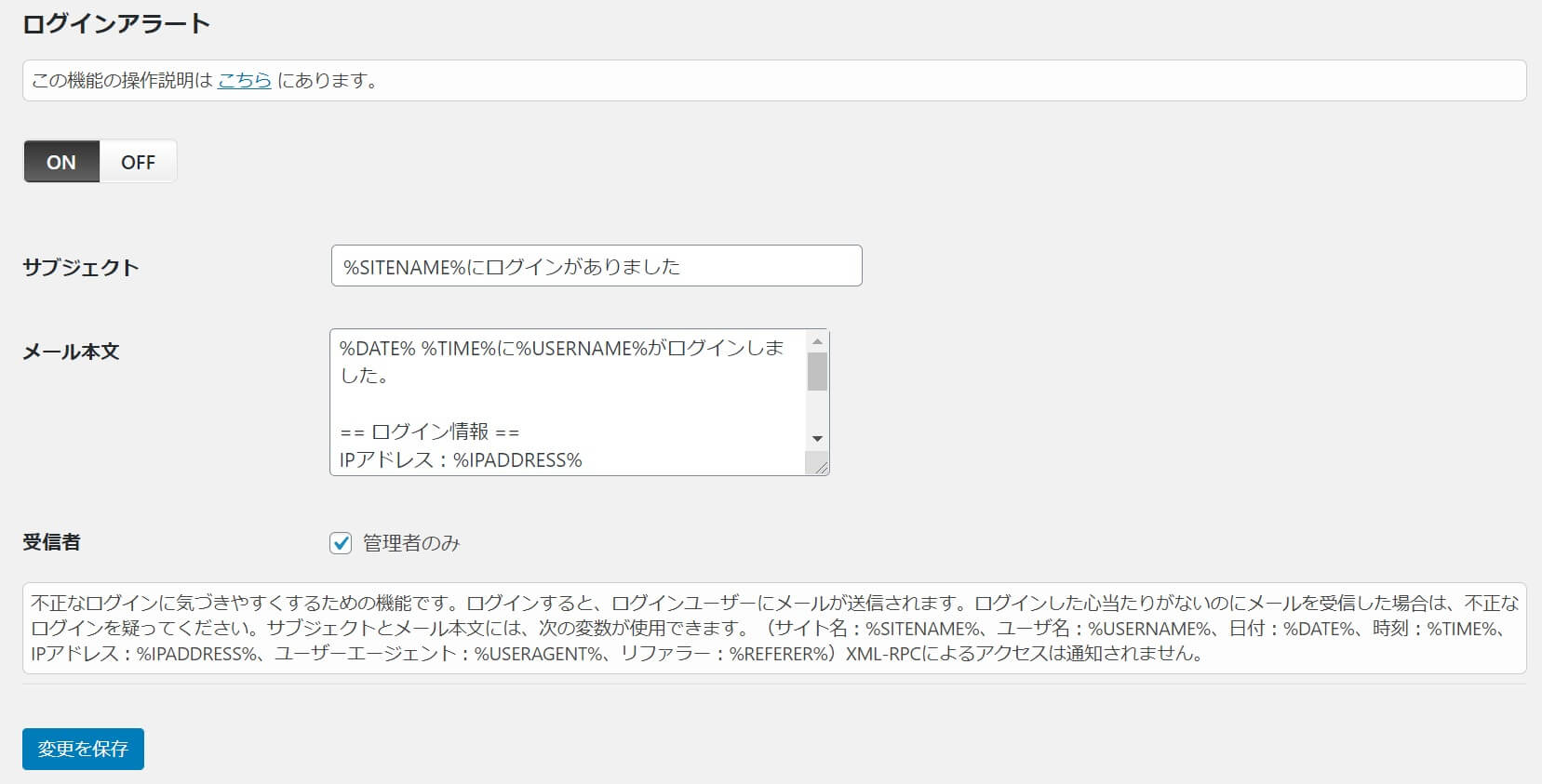Click the メール本文 field label

tap(71, 352)
